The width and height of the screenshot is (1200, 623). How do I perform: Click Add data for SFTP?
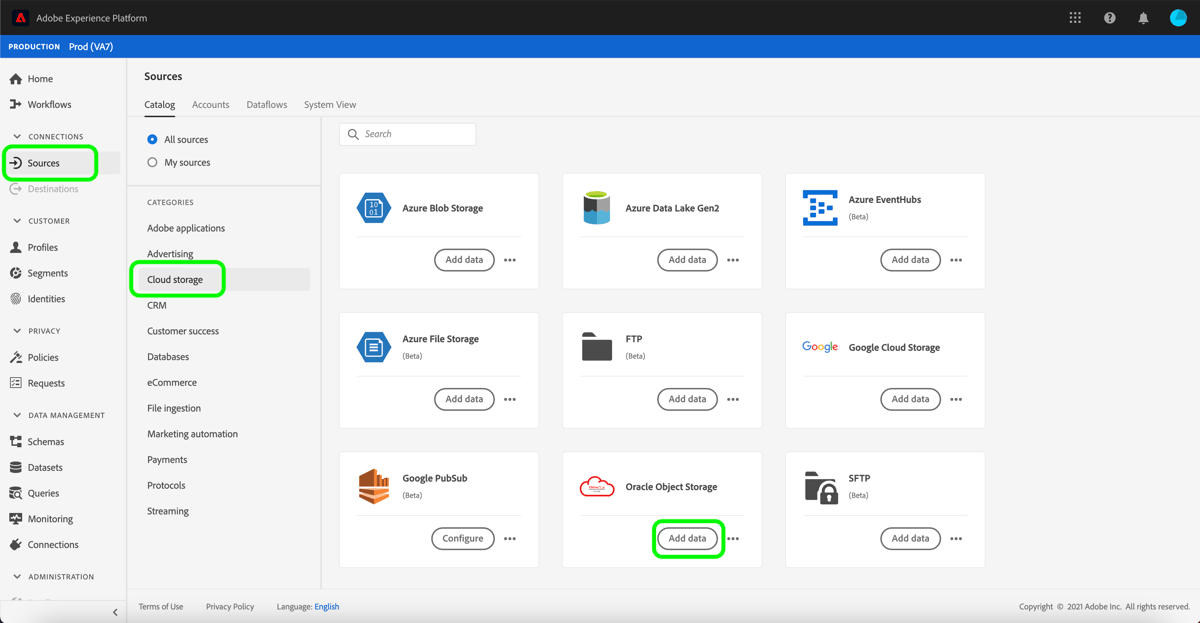click(x=910, y=538)
